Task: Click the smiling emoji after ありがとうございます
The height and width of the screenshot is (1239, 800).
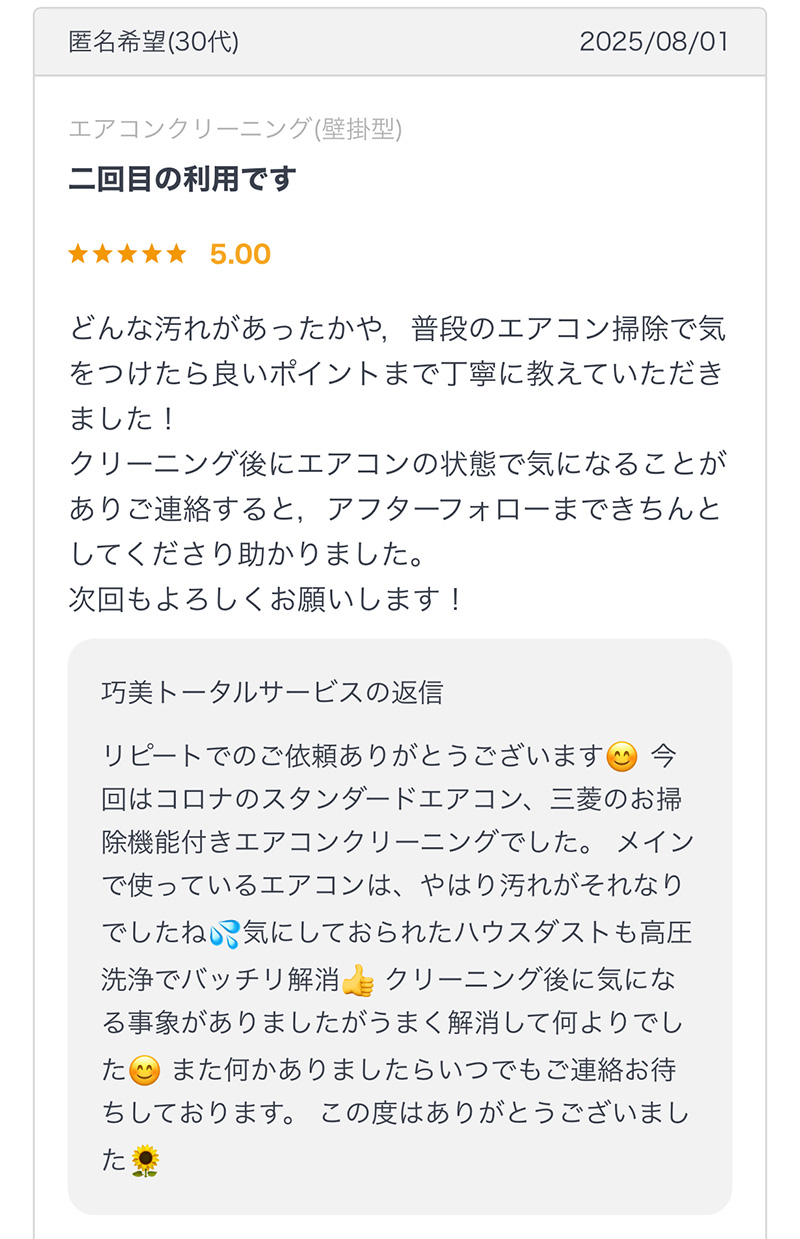Action: coord(622,757)
